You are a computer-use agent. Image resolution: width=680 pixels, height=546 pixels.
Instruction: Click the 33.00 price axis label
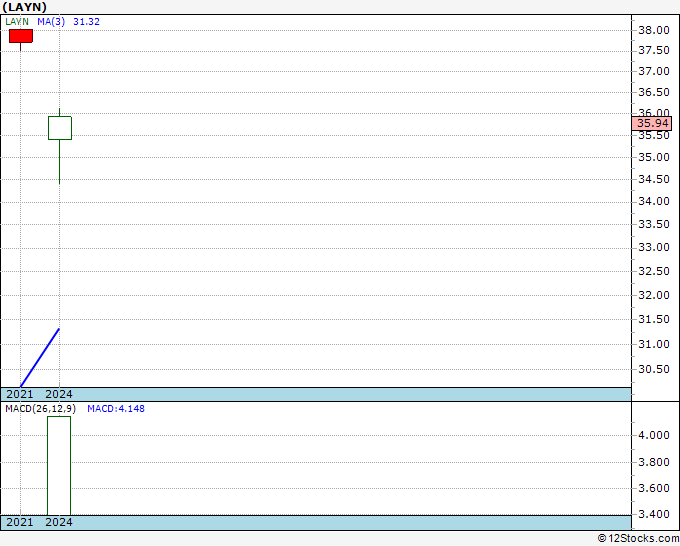click(x=654, y=247)
